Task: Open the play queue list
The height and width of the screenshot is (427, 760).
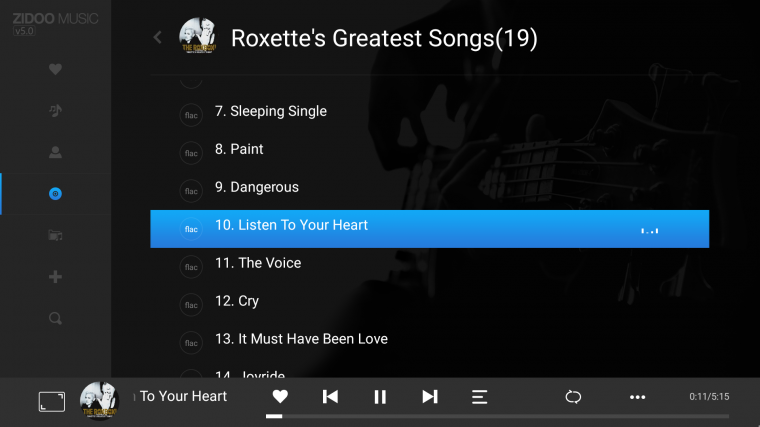Action: [479, 397]
